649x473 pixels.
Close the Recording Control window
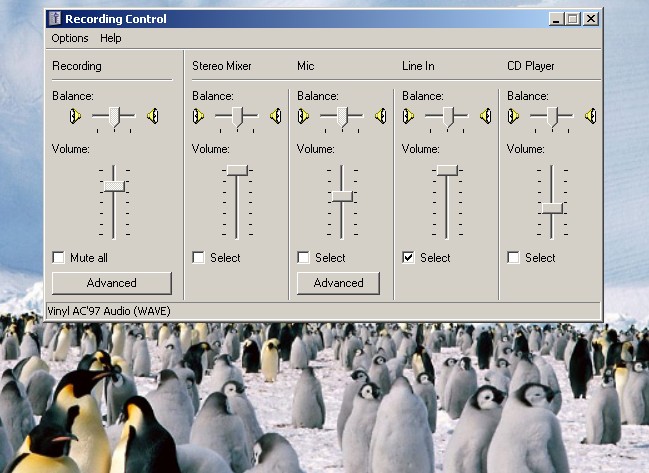pyautogui.click(x=591, y=19)
